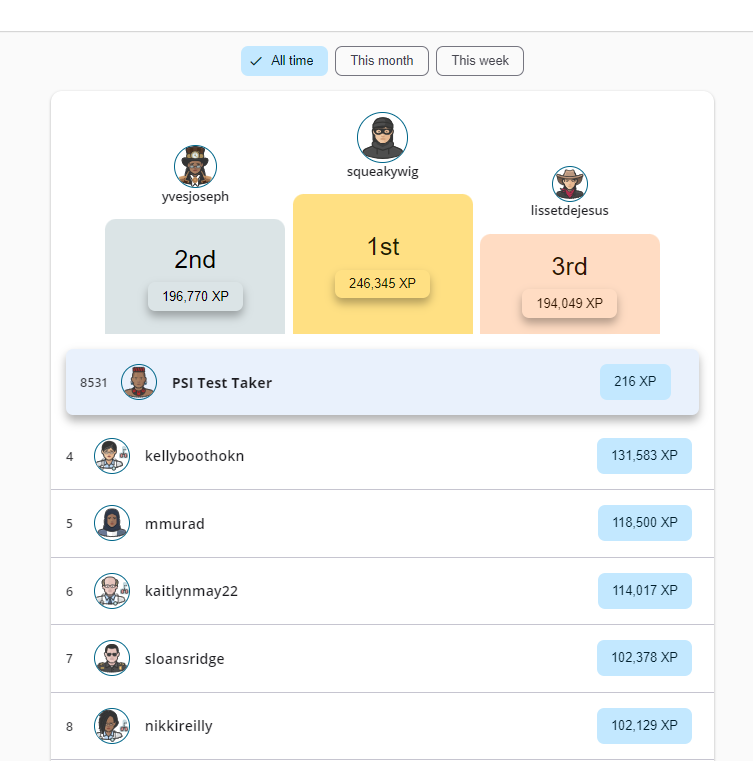Click the 246,345 XP badge
This screenshot has height=761, width=753.
[382, 284]
